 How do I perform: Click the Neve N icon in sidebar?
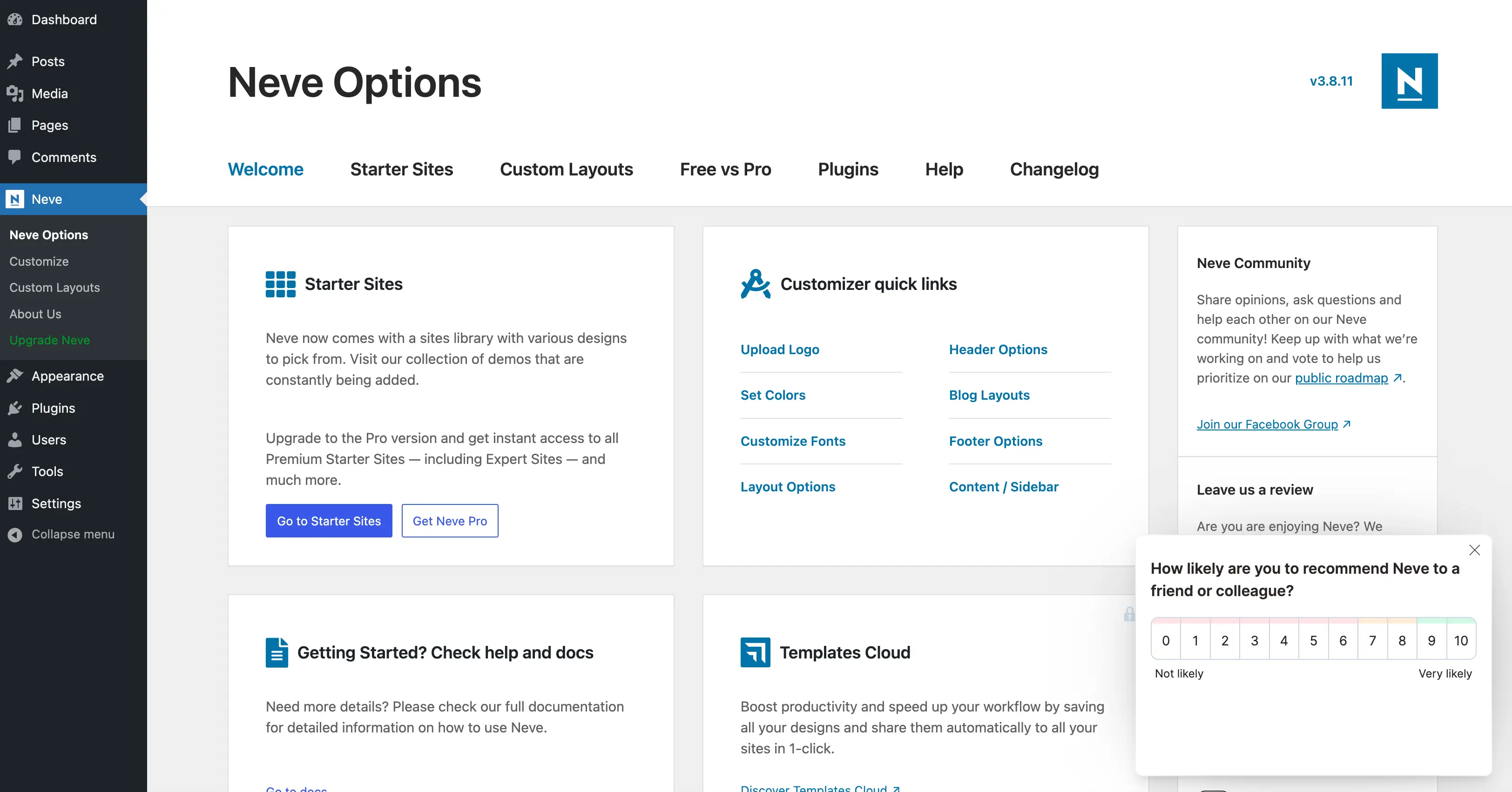pos(15,199)
